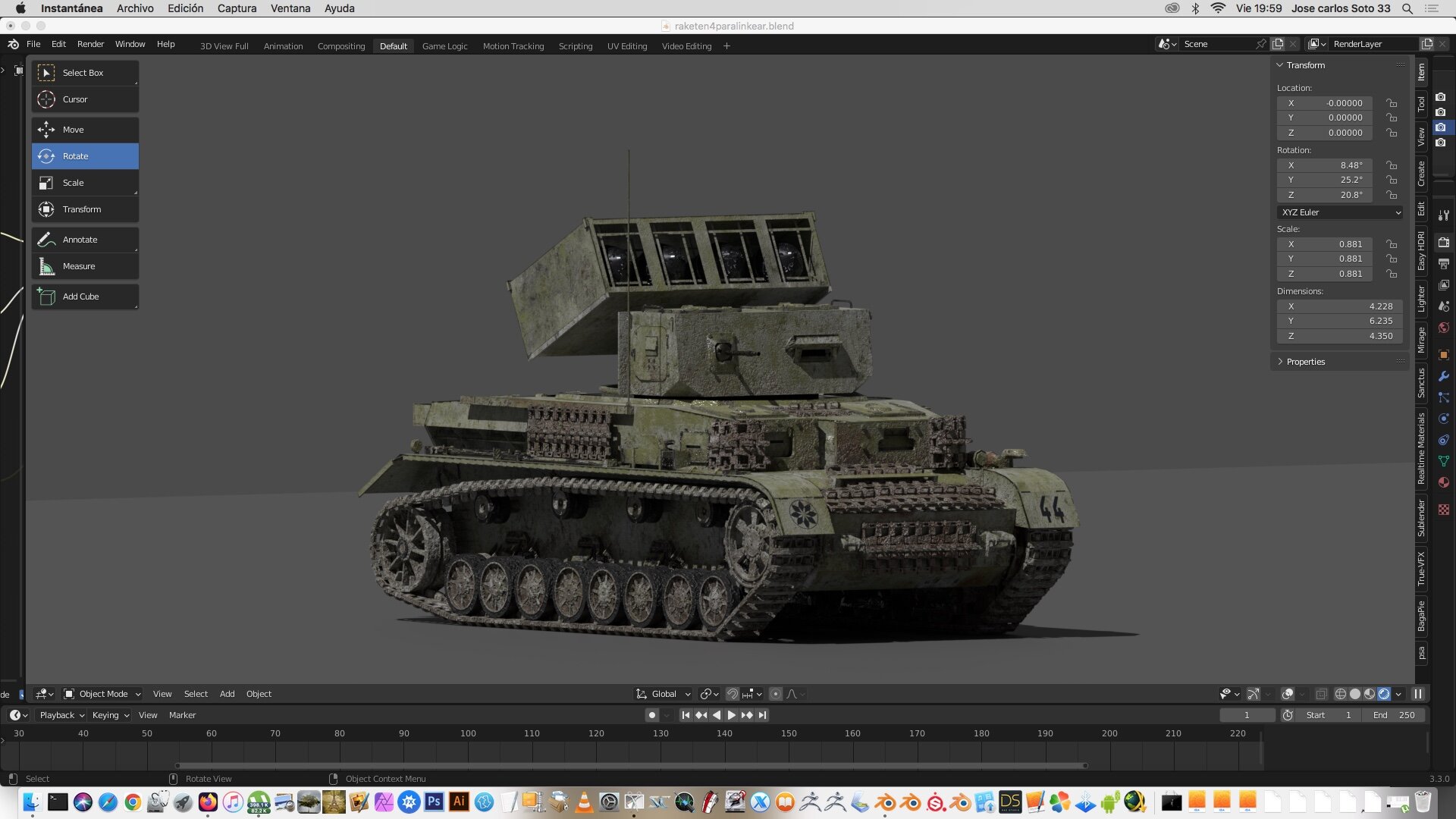Image resolution: width=1456 pixels, height=819 pixels.
Task: Select the Measure tool
Action: [x=85, y=266]
